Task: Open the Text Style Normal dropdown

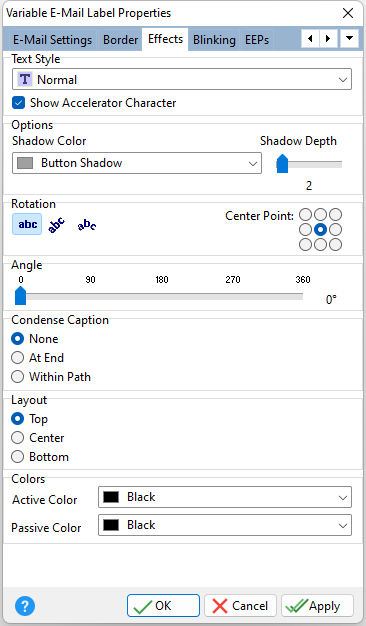Action: (x=182, y=79)
